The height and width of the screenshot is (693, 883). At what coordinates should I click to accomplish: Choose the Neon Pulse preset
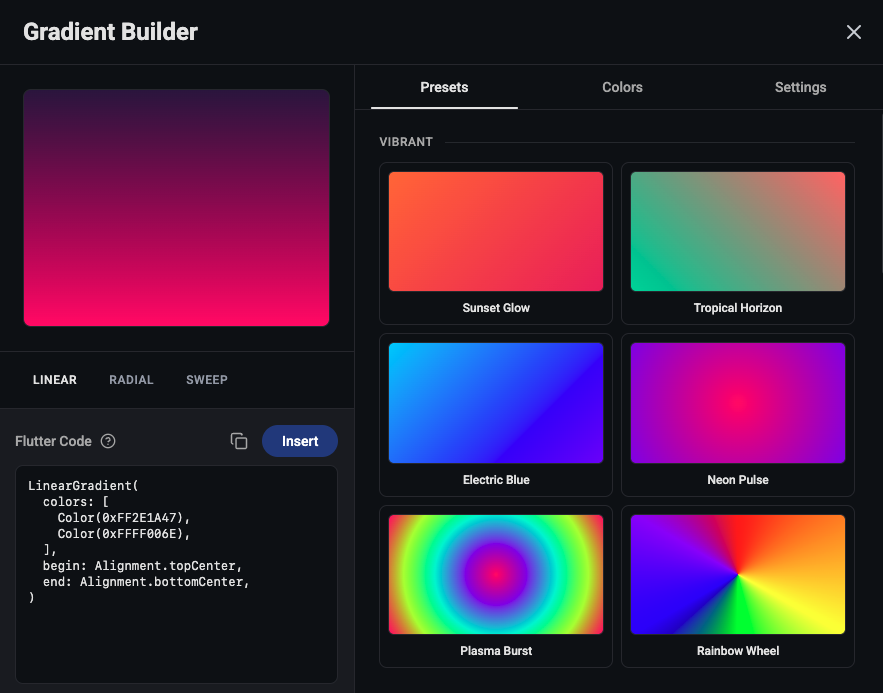pos(737,402)
